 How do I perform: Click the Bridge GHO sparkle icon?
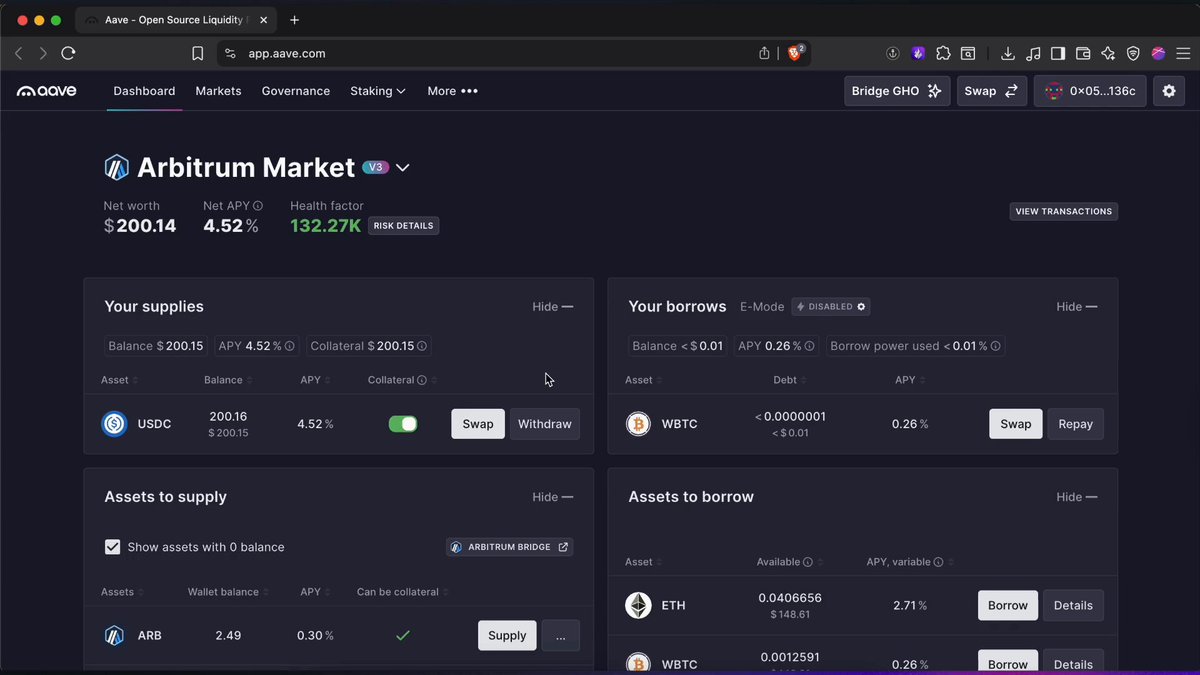point(934,91)
